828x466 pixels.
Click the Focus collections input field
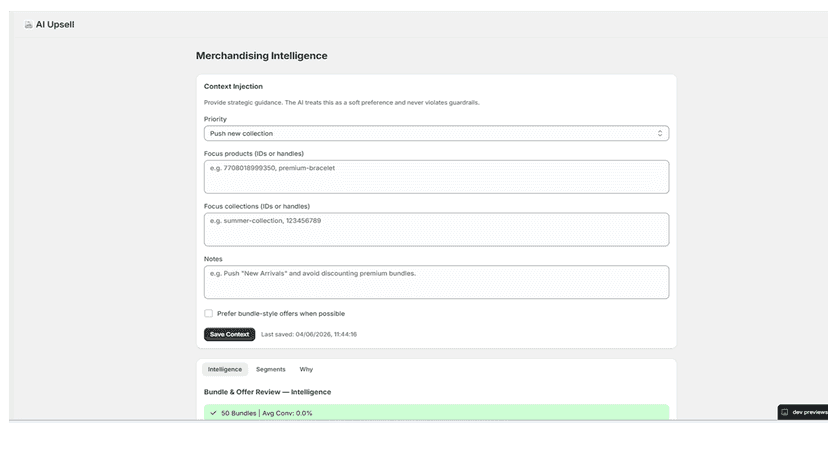click(x=436, y=229)
